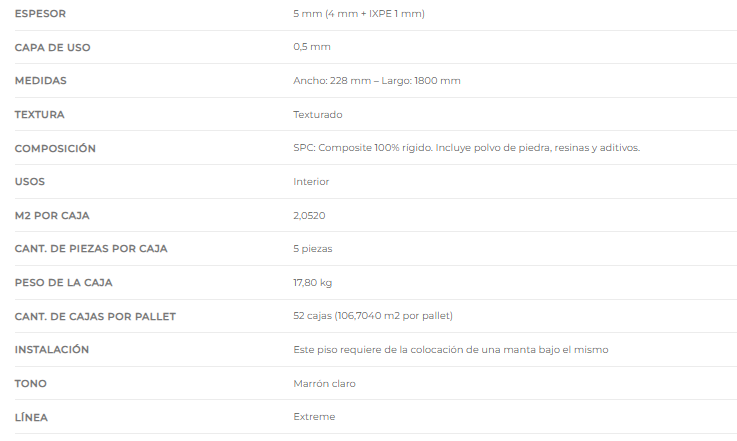Select the INSTALACIÓN requirement text
Image resolution: width=737 pixels, height=441 pixels.
click(451, 350)
